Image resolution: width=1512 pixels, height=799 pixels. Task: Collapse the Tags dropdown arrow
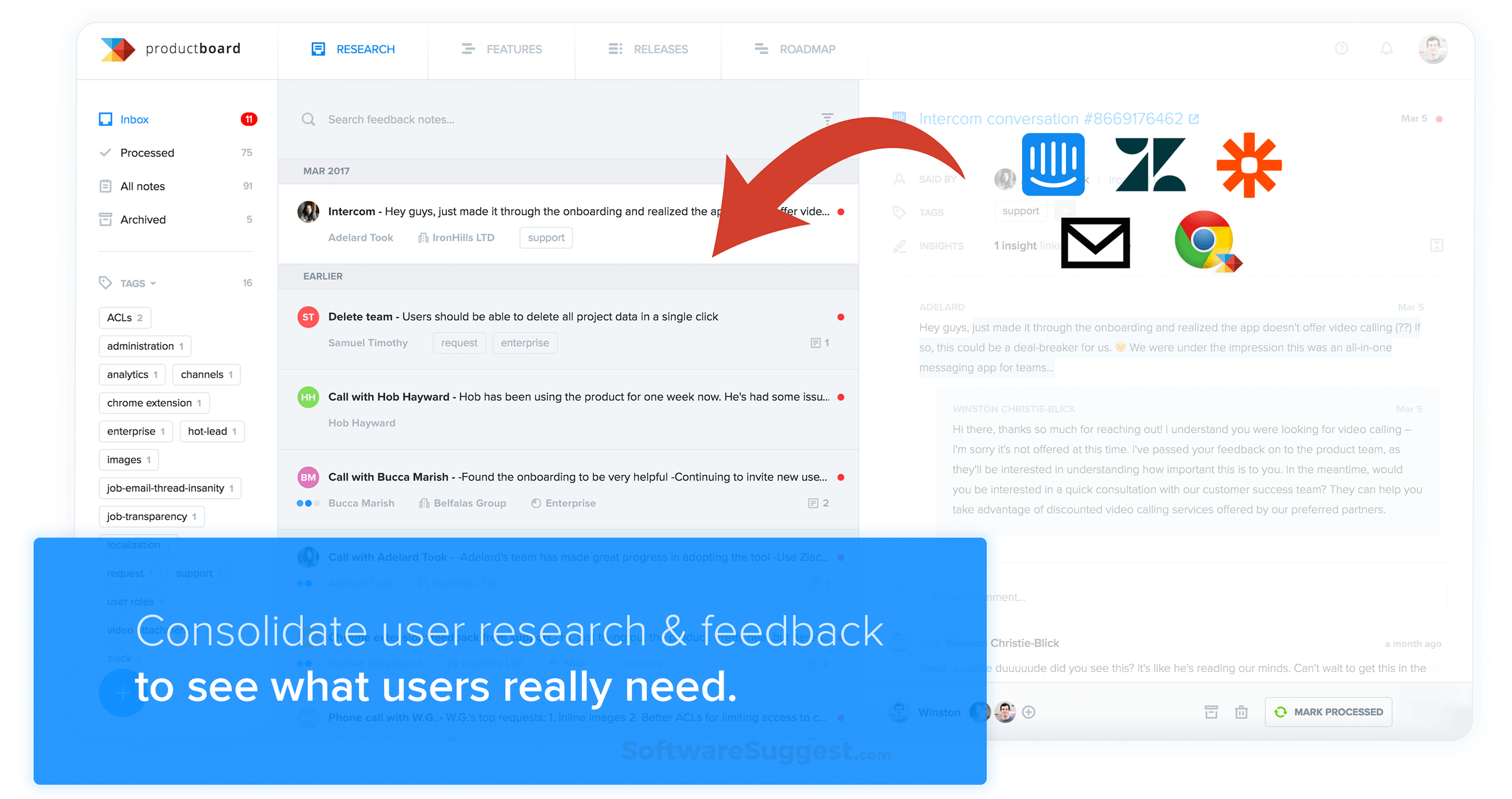[x=153, y=284]
